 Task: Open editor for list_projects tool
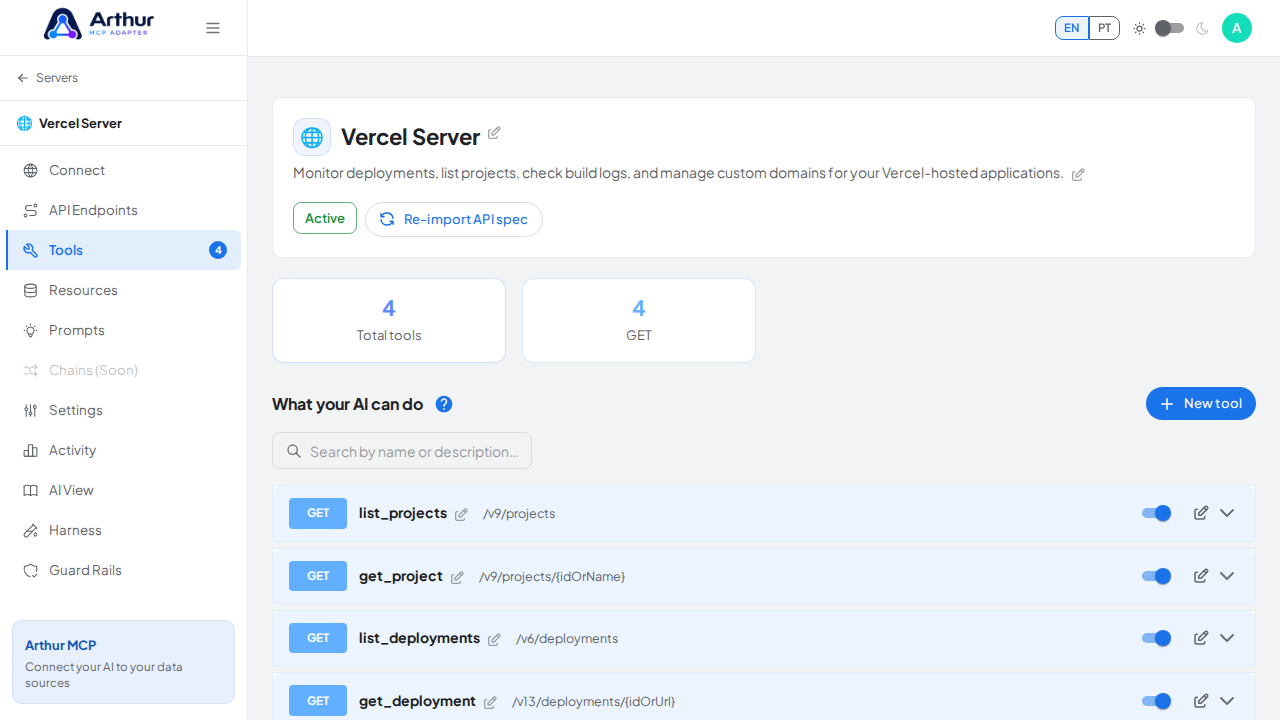(x=1201, y=513)
